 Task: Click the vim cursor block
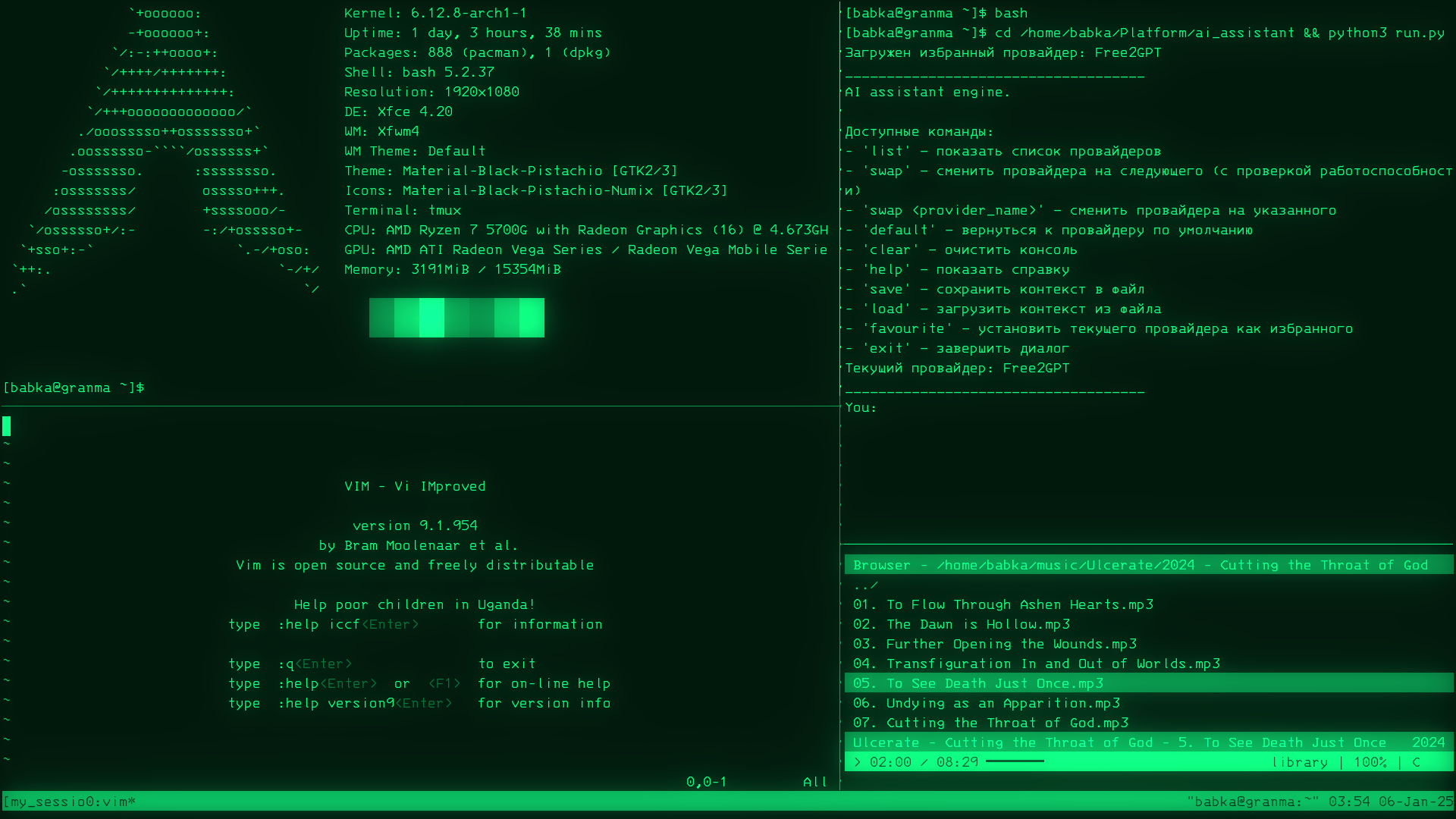click(7, 426)
